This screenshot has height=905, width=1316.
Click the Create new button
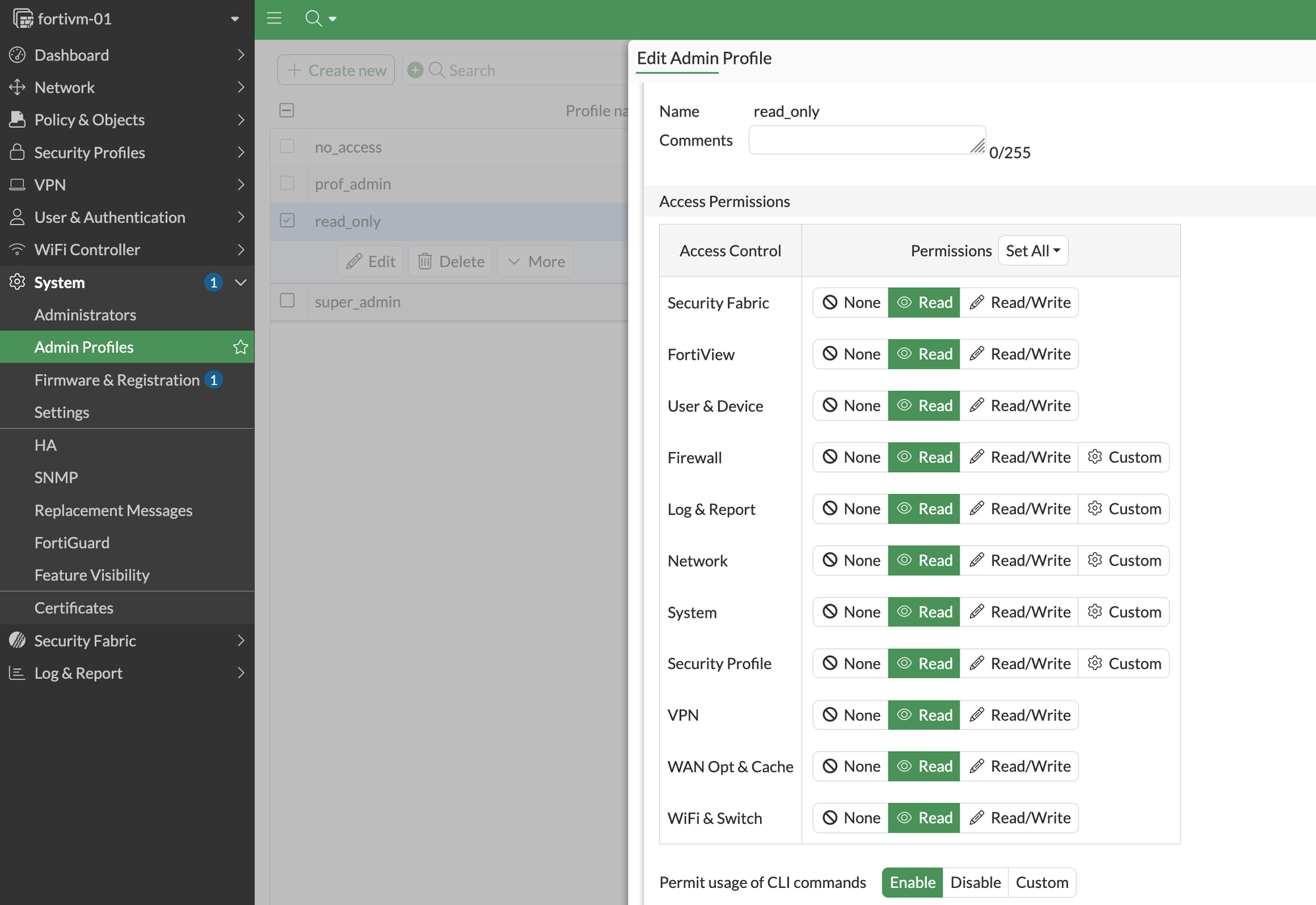336,70
